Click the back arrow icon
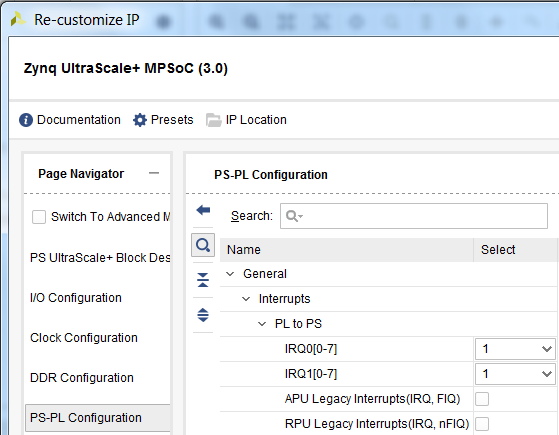 [x=203, y=210]
